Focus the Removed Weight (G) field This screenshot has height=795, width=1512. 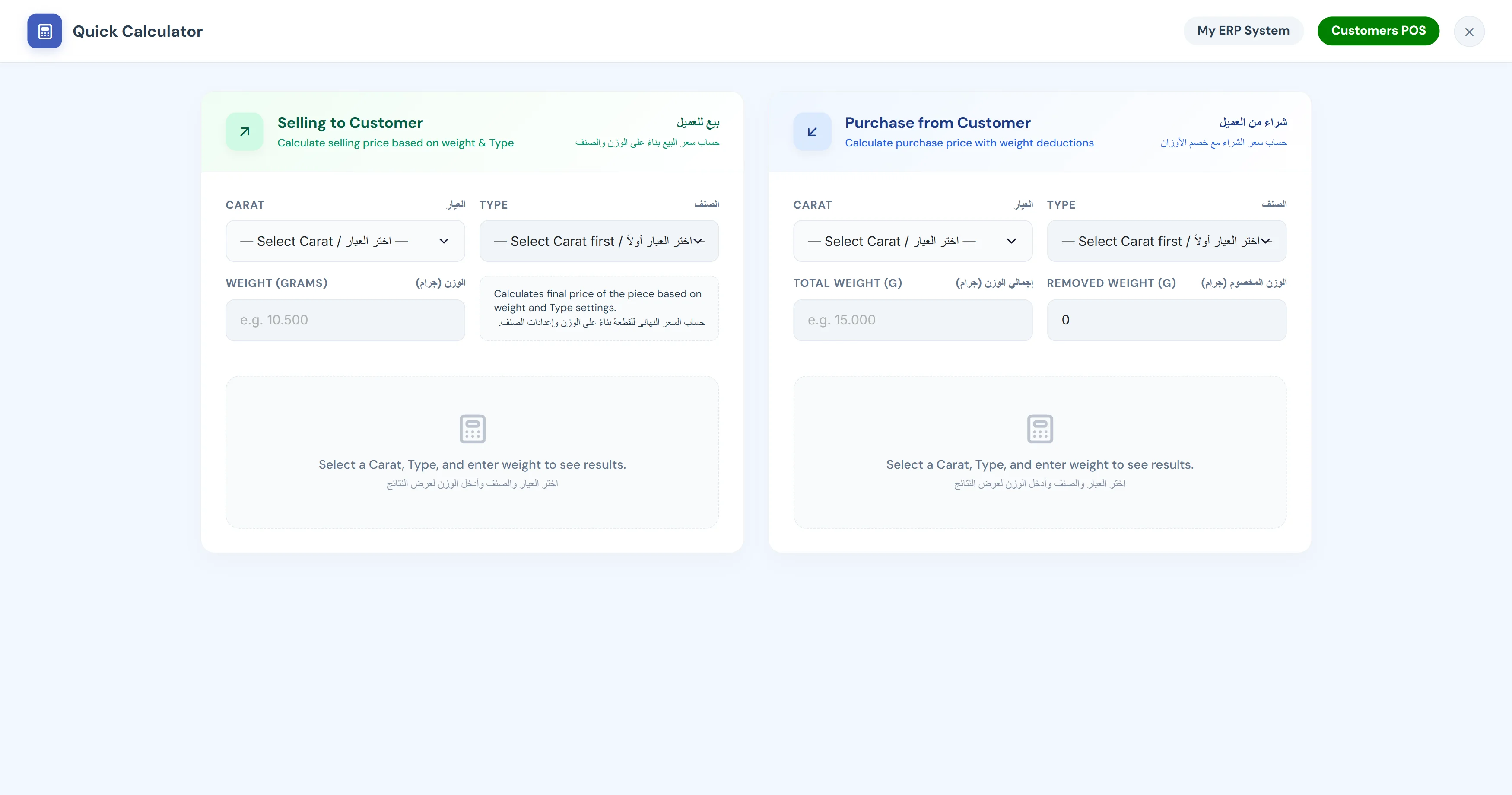pyautogui.click(x=1167, y=320)
